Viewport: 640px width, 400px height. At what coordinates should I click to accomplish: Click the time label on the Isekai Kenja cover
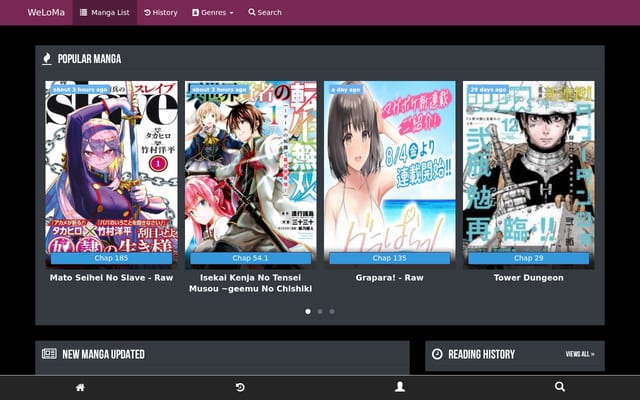coord(220,89)
